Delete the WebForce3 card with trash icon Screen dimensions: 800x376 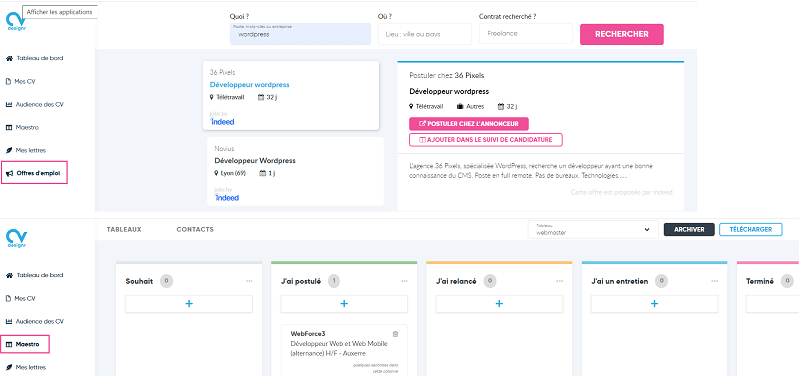coord(395,334)
